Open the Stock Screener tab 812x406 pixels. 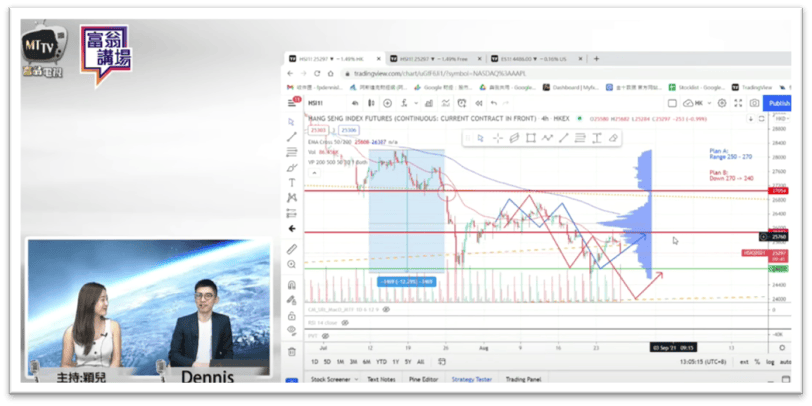point(330,380)
